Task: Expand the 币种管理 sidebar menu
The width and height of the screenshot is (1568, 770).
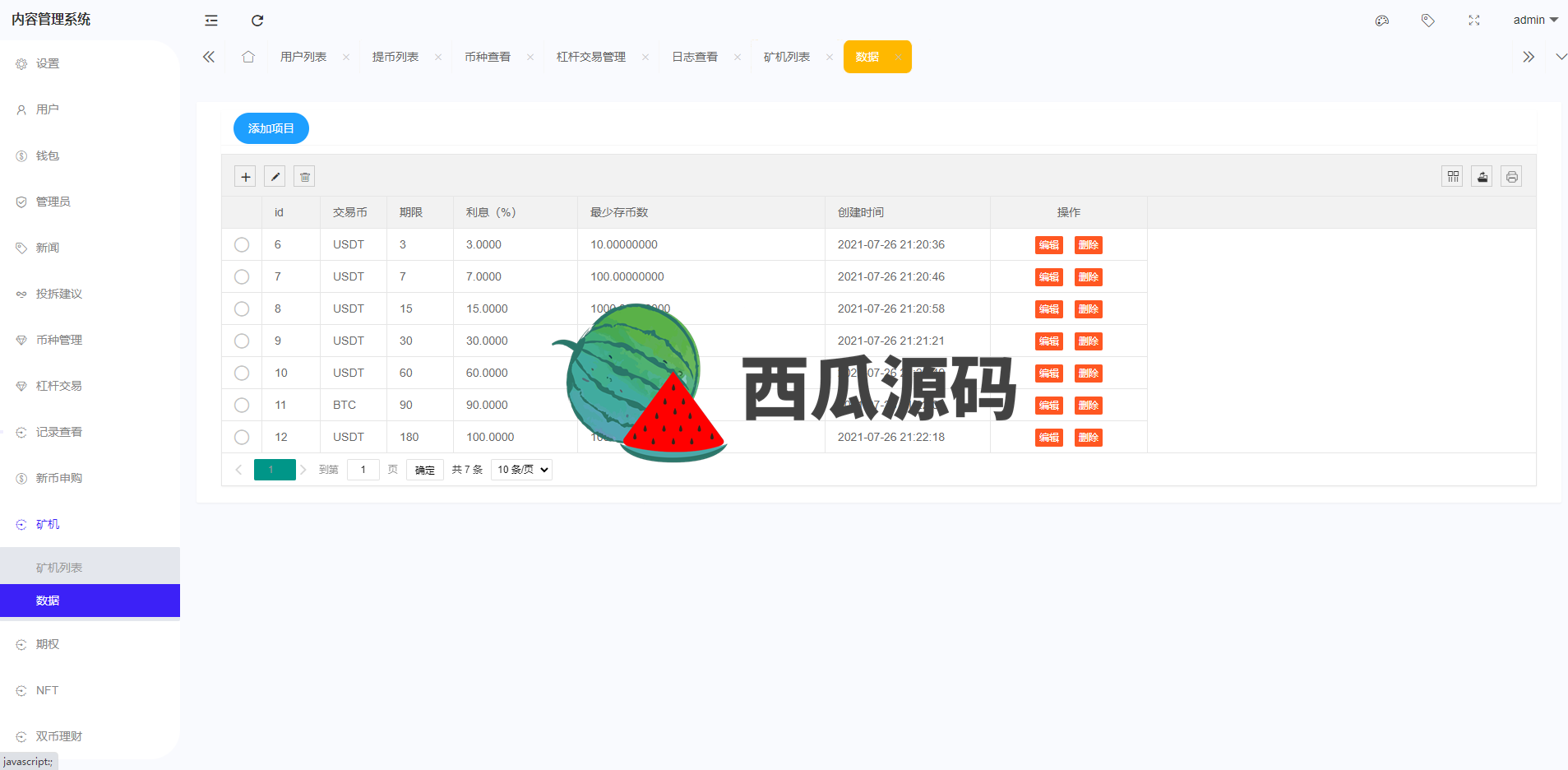Action: 90,340
